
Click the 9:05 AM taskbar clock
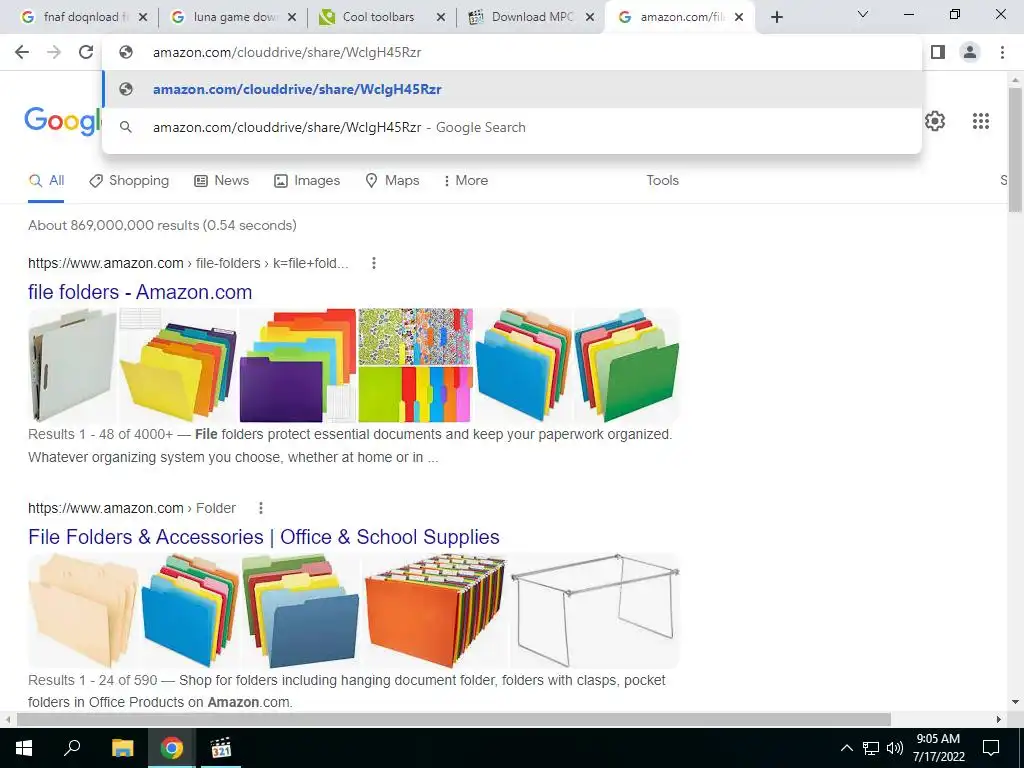pos(938,748)
